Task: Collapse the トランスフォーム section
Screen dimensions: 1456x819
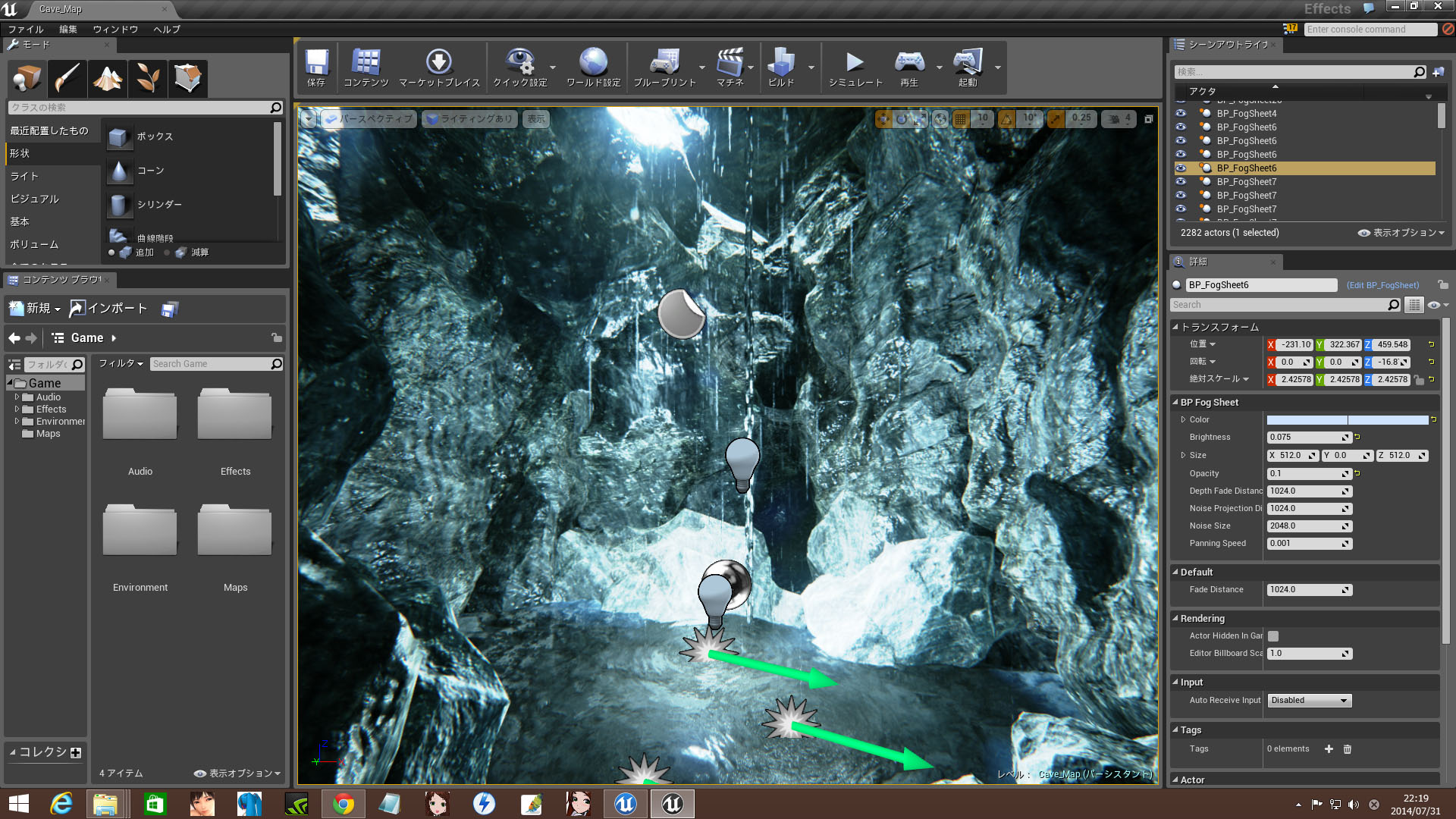Action: pos(1175,327)
